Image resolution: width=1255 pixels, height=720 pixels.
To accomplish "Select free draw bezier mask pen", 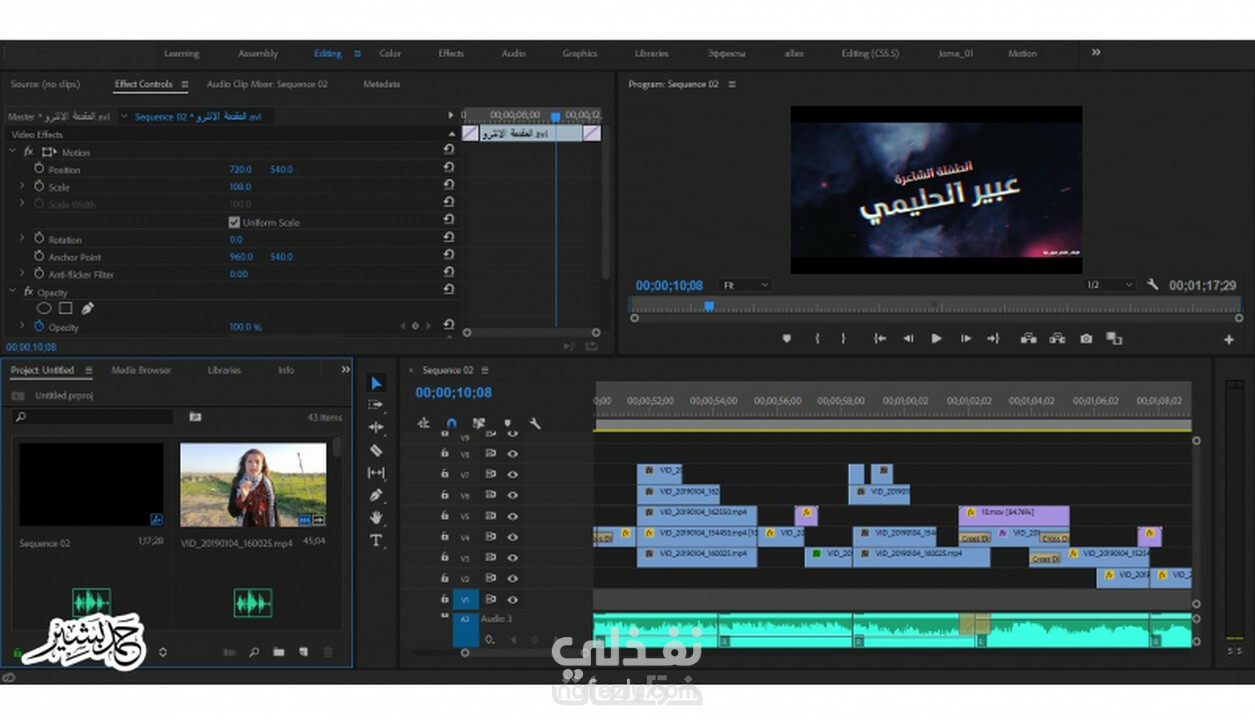I will point(87,308).
